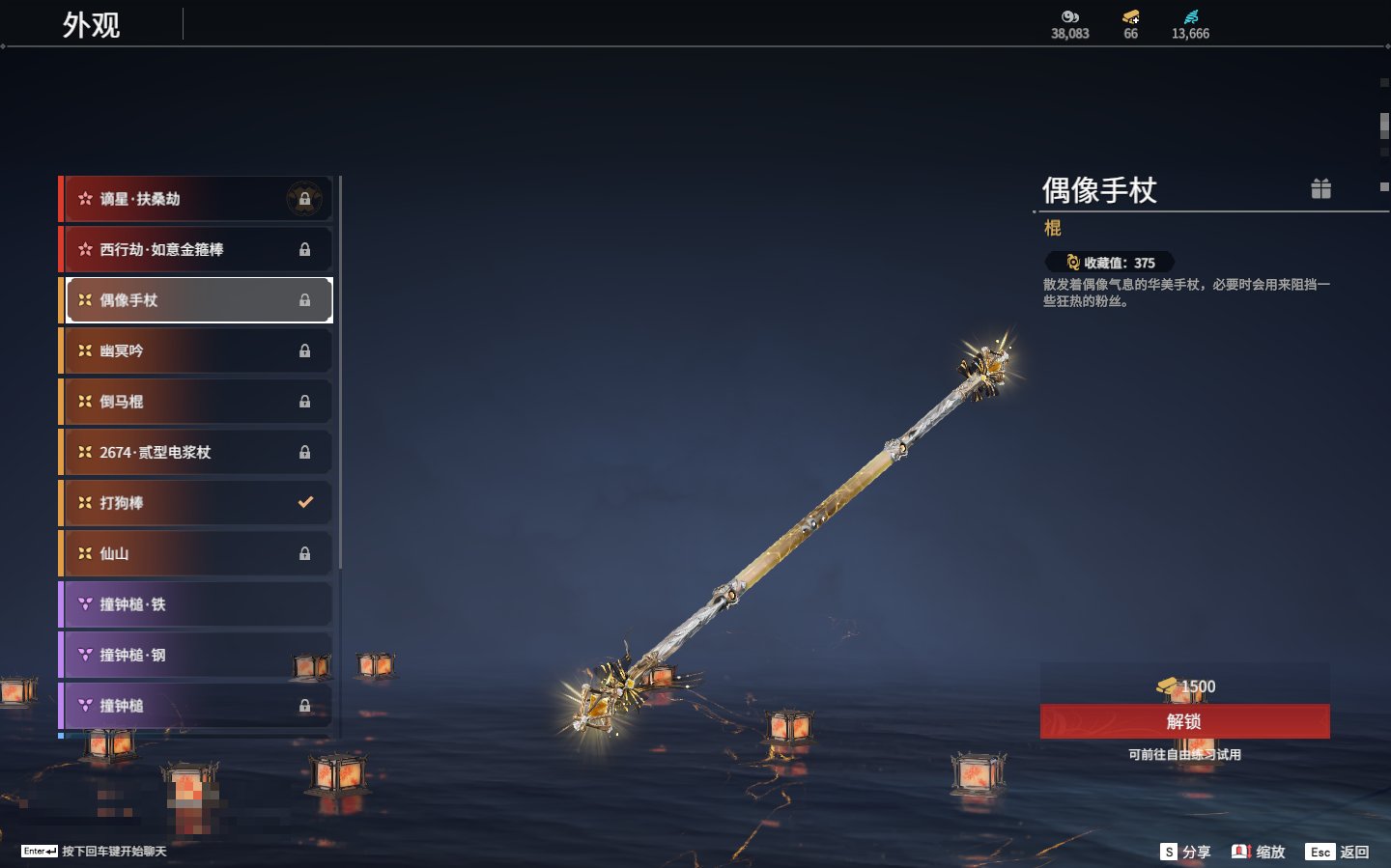Select the equipped 打狗棒 checkmark
1391x868 pixels.
[x=305, y=502]
